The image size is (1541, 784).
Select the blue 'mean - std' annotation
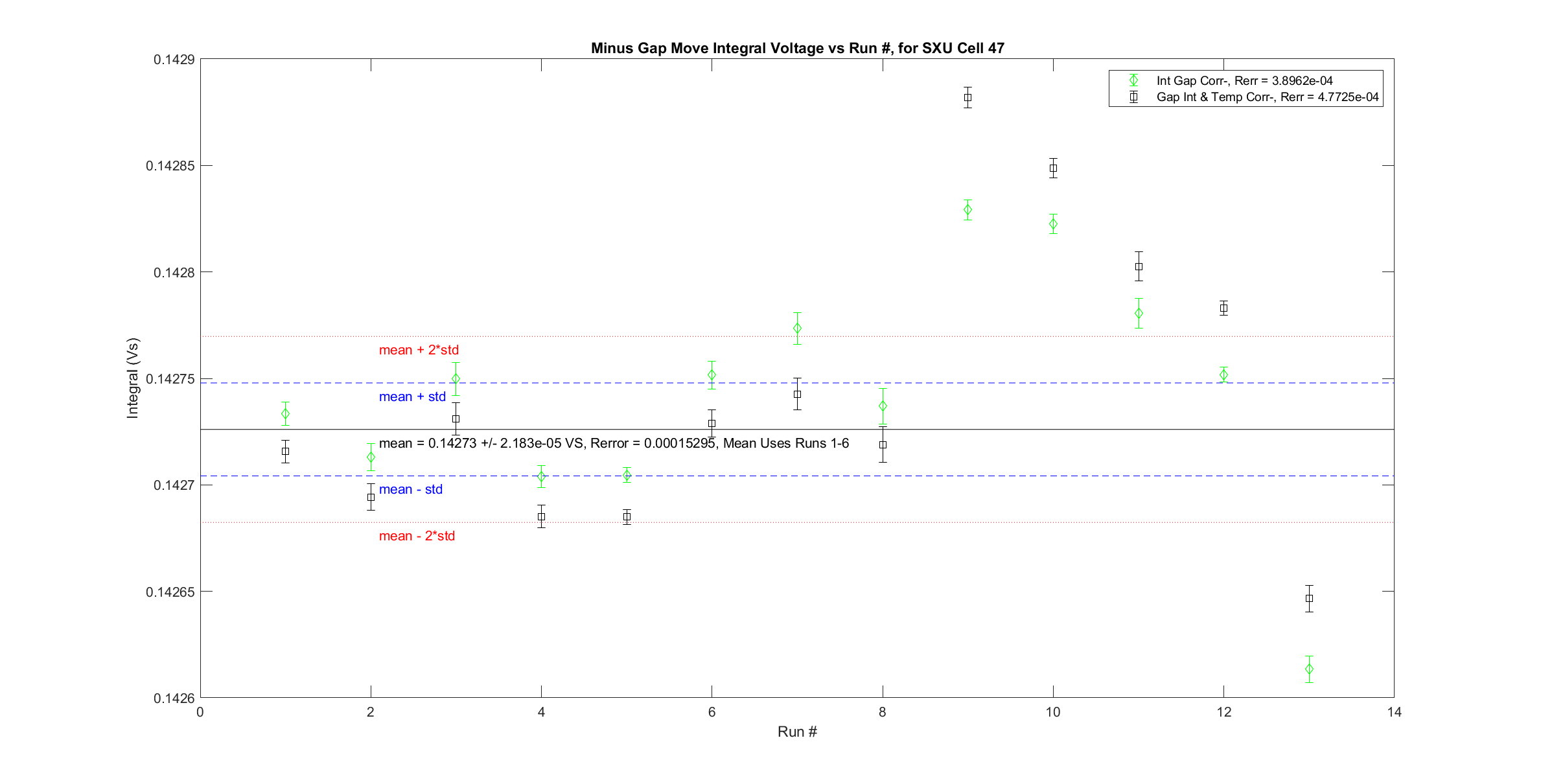[x=410, y=489]
